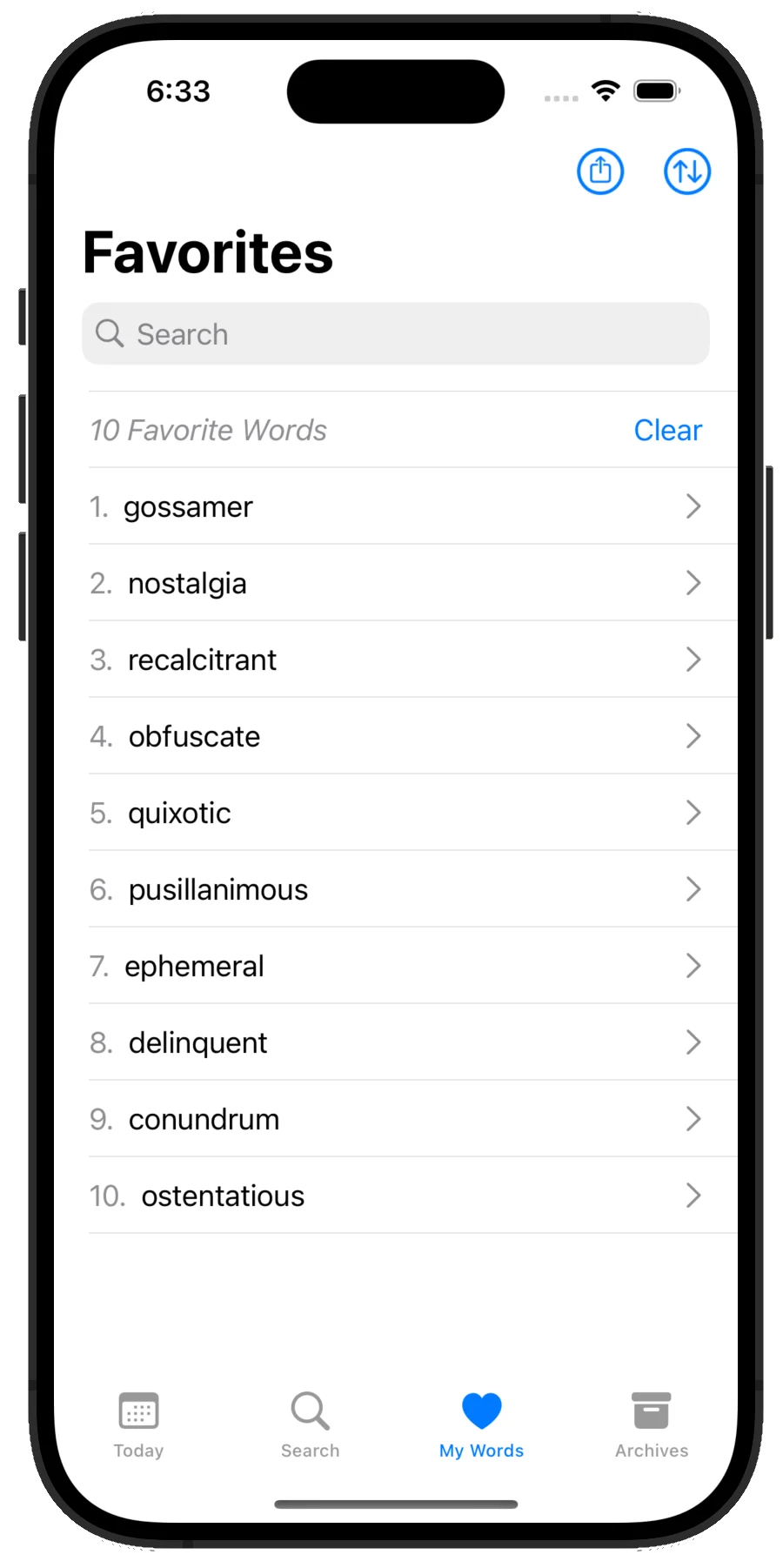Tap the sort order arrows icon
783x1568 pixels.
pos(686,171)
